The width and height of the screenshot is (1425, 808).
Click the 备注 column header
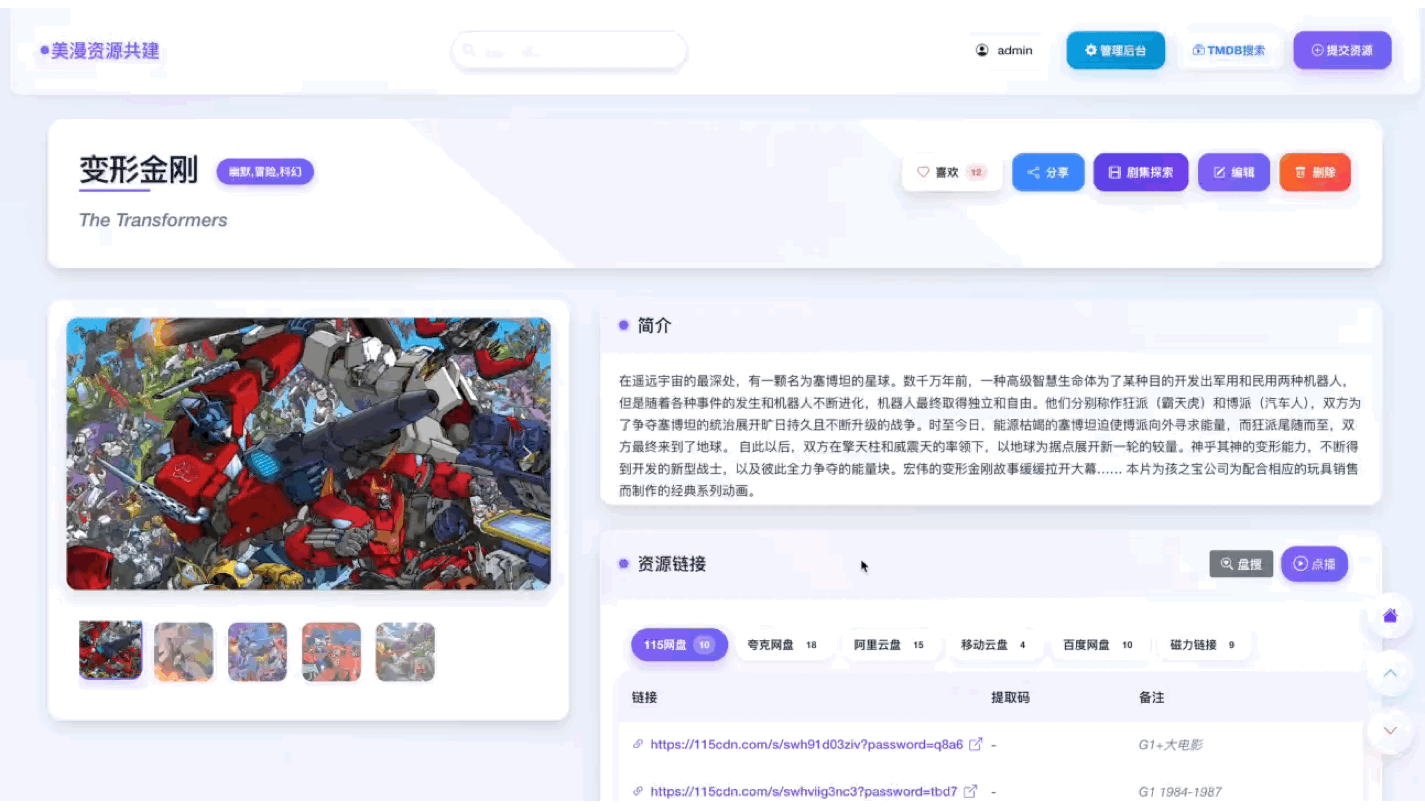(x=1151, y=698)
